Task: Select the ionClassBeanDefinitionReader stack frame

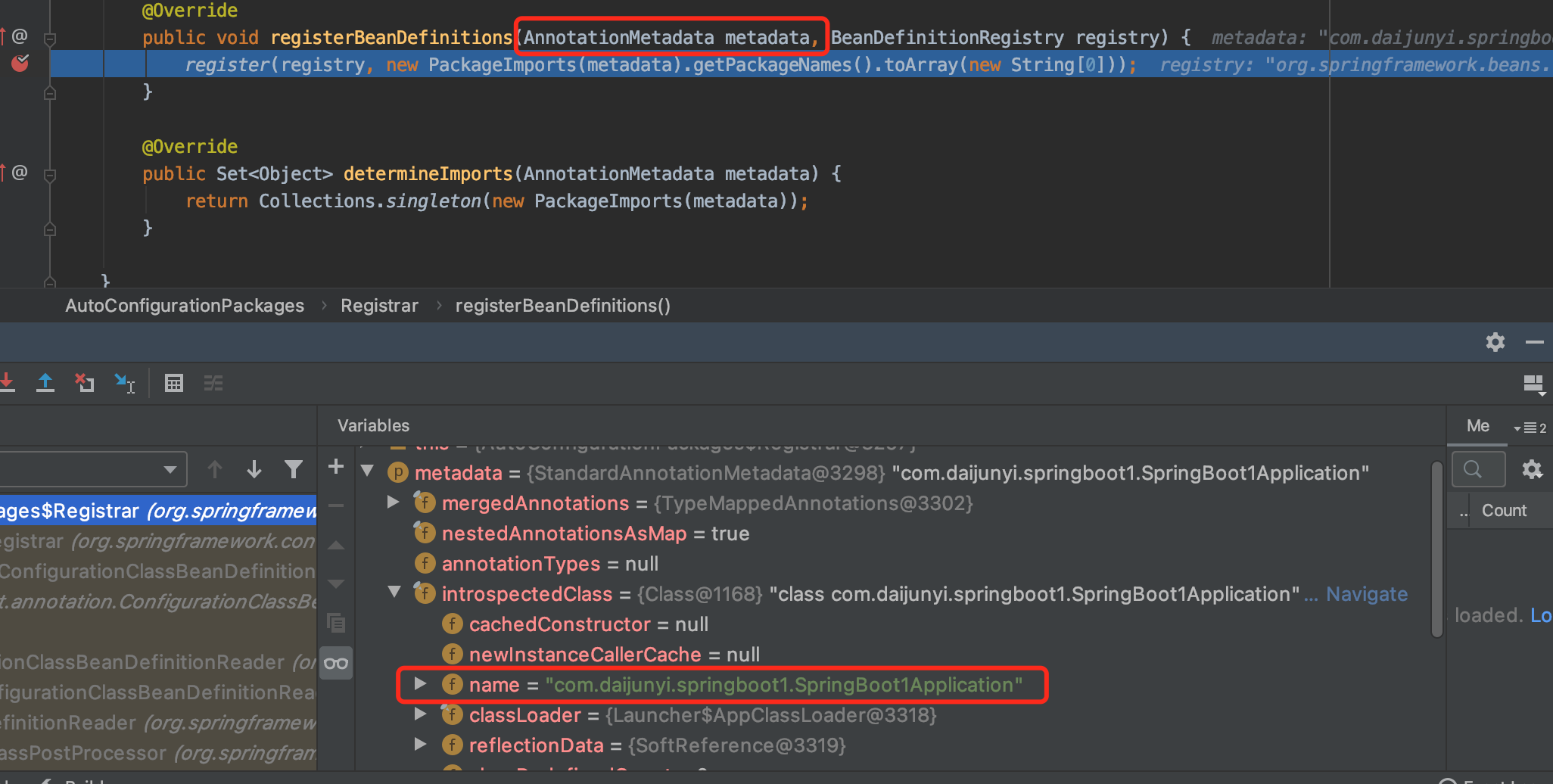Action: point(158,662)
